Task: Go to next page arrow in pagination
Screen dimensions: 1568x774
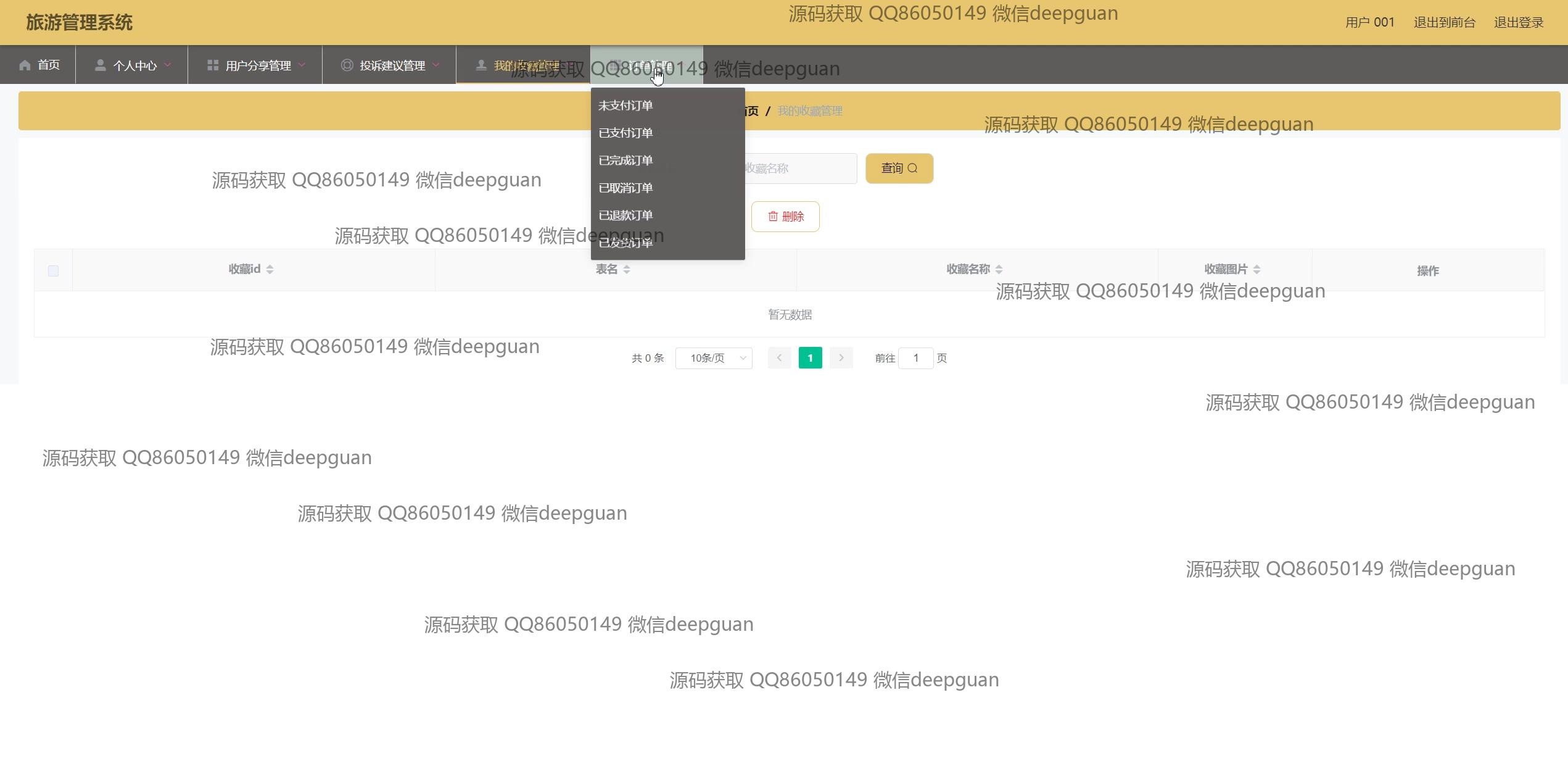Action: point(841,358)
